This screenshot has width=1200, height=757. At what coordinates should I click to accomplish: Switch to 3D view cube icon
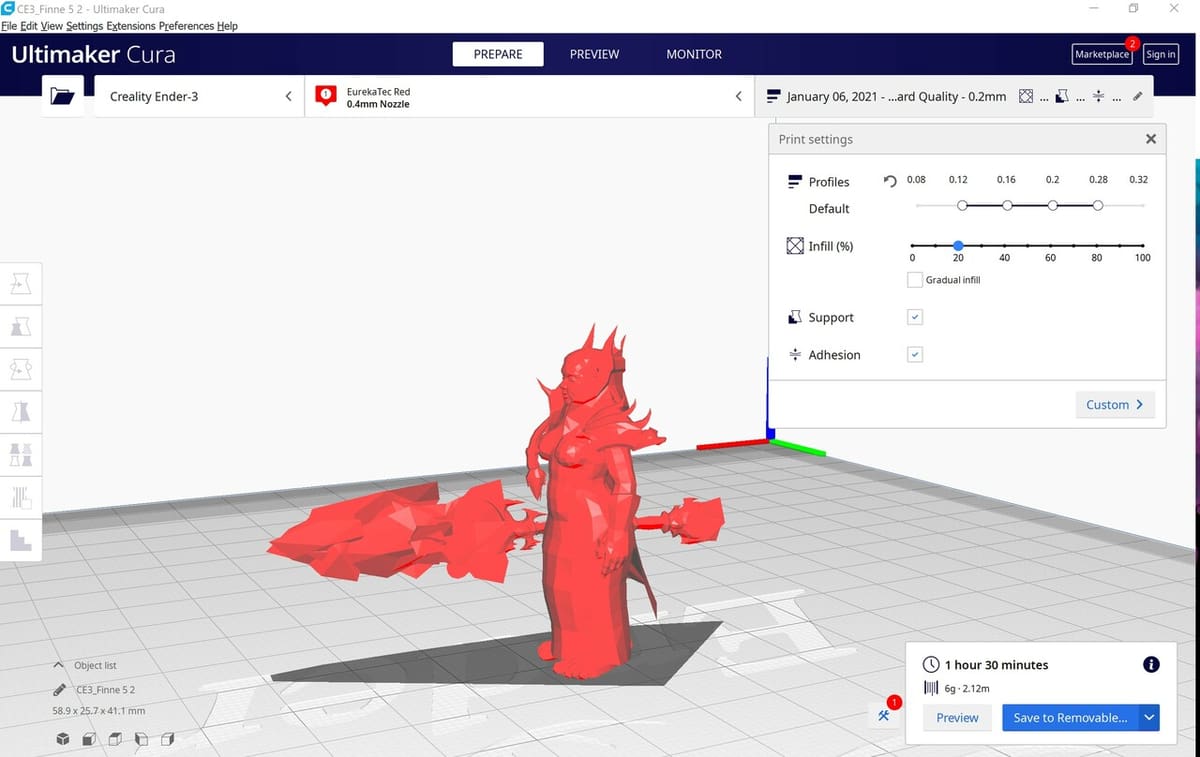click(x=62, y=740)
